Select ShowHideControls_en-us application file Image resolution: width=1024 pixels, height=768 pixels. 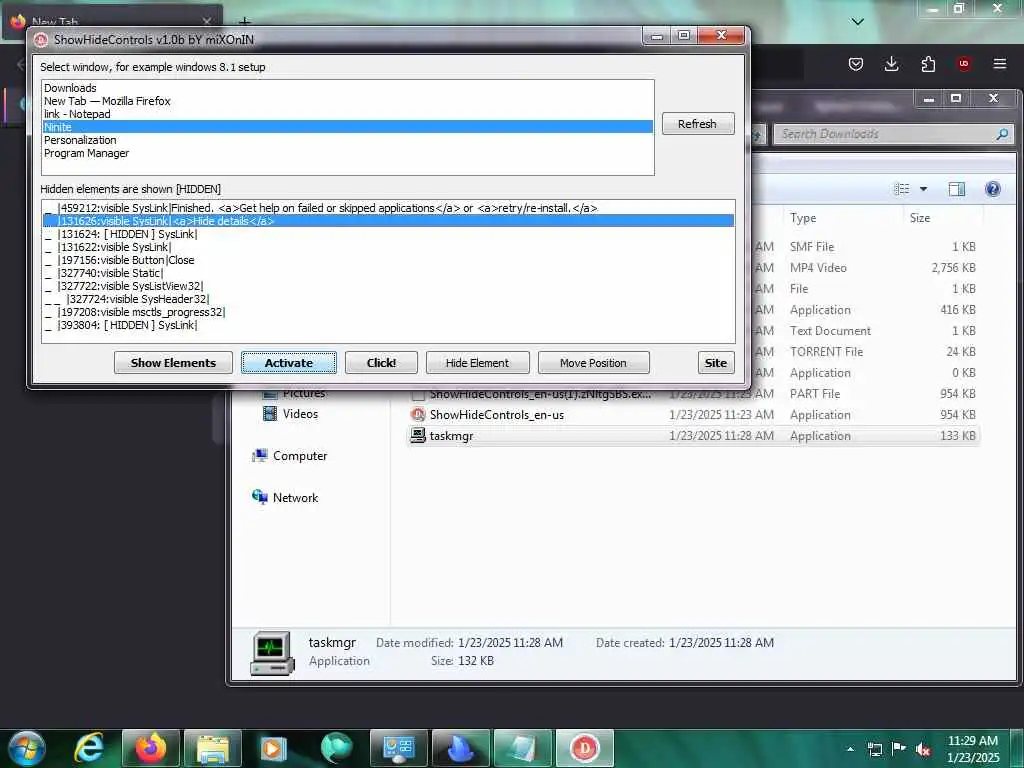[692, 415]
